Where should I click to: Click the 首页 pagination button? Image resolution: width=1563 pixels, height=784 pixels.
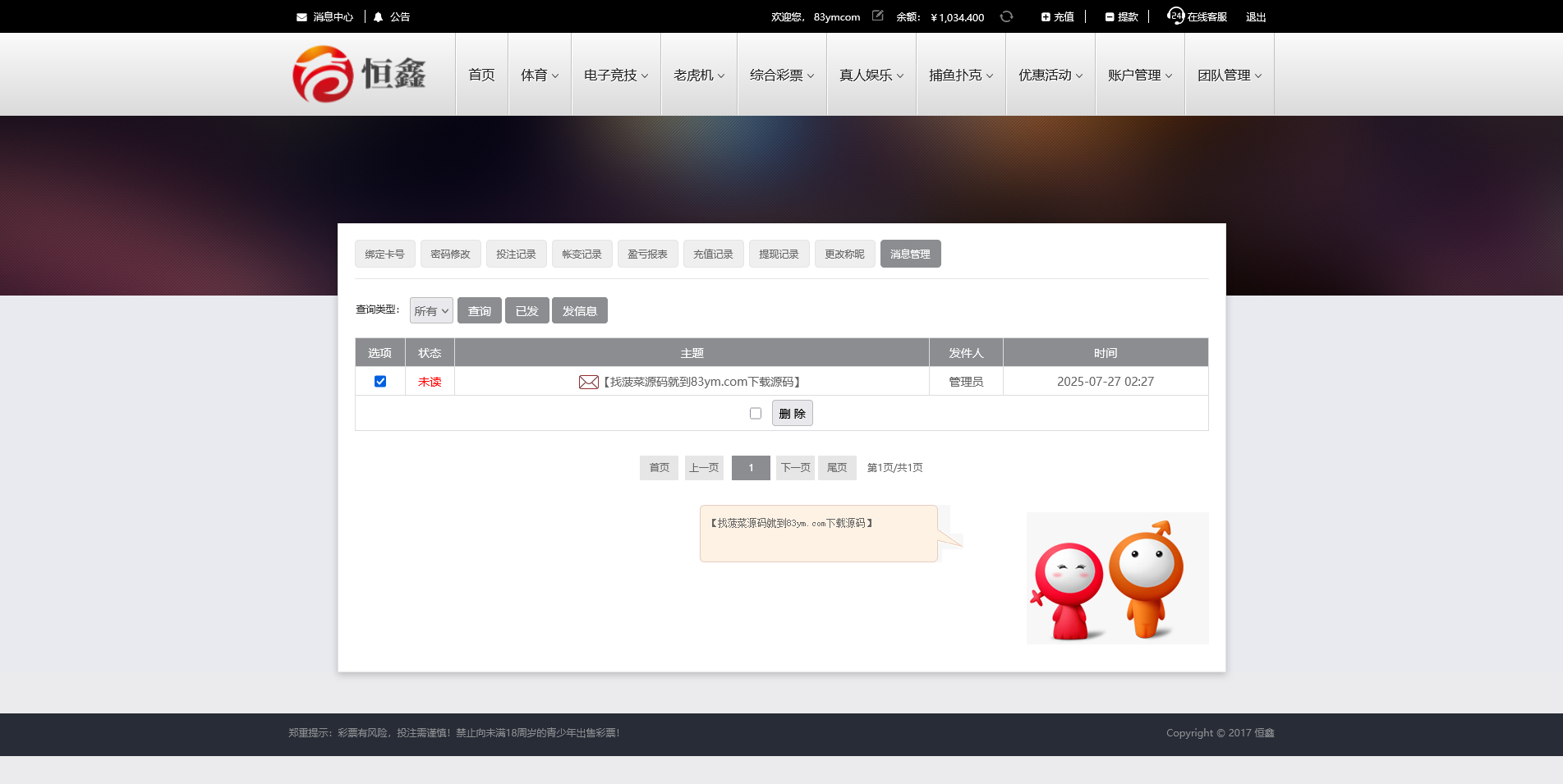660,468
